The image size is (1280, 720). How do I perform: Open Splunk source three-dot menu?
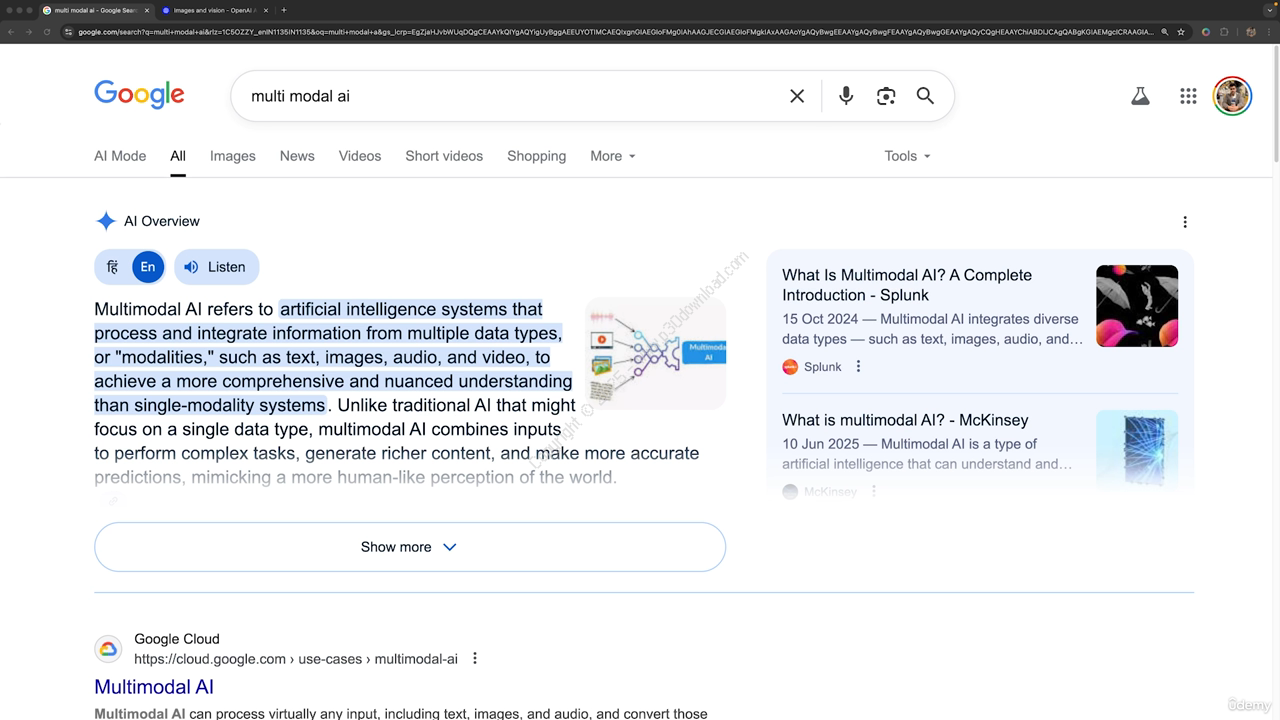[858, 367]
